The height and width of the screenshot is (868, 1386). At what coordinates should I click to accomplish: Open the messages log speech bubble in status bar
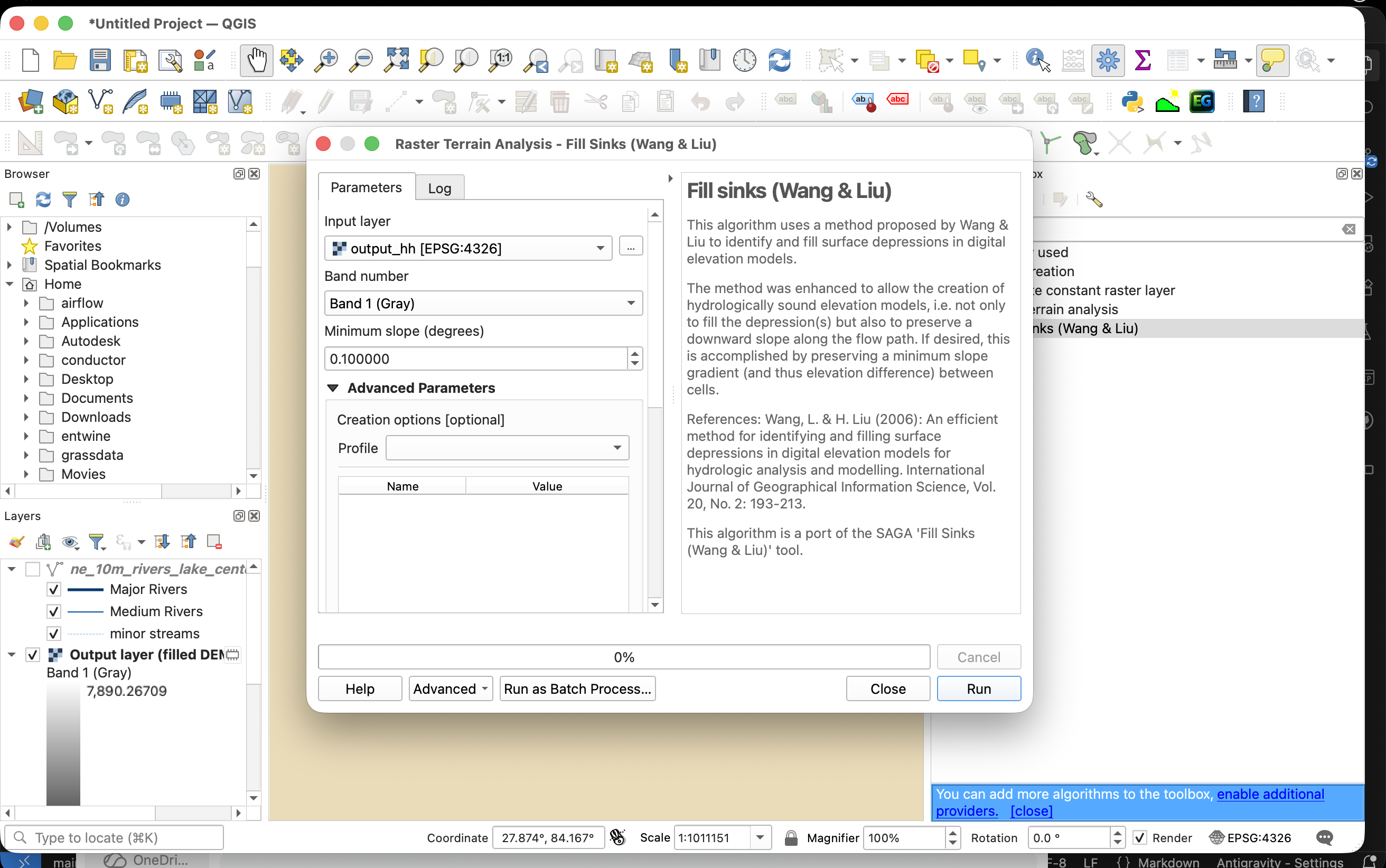[x=1324, y=837]
